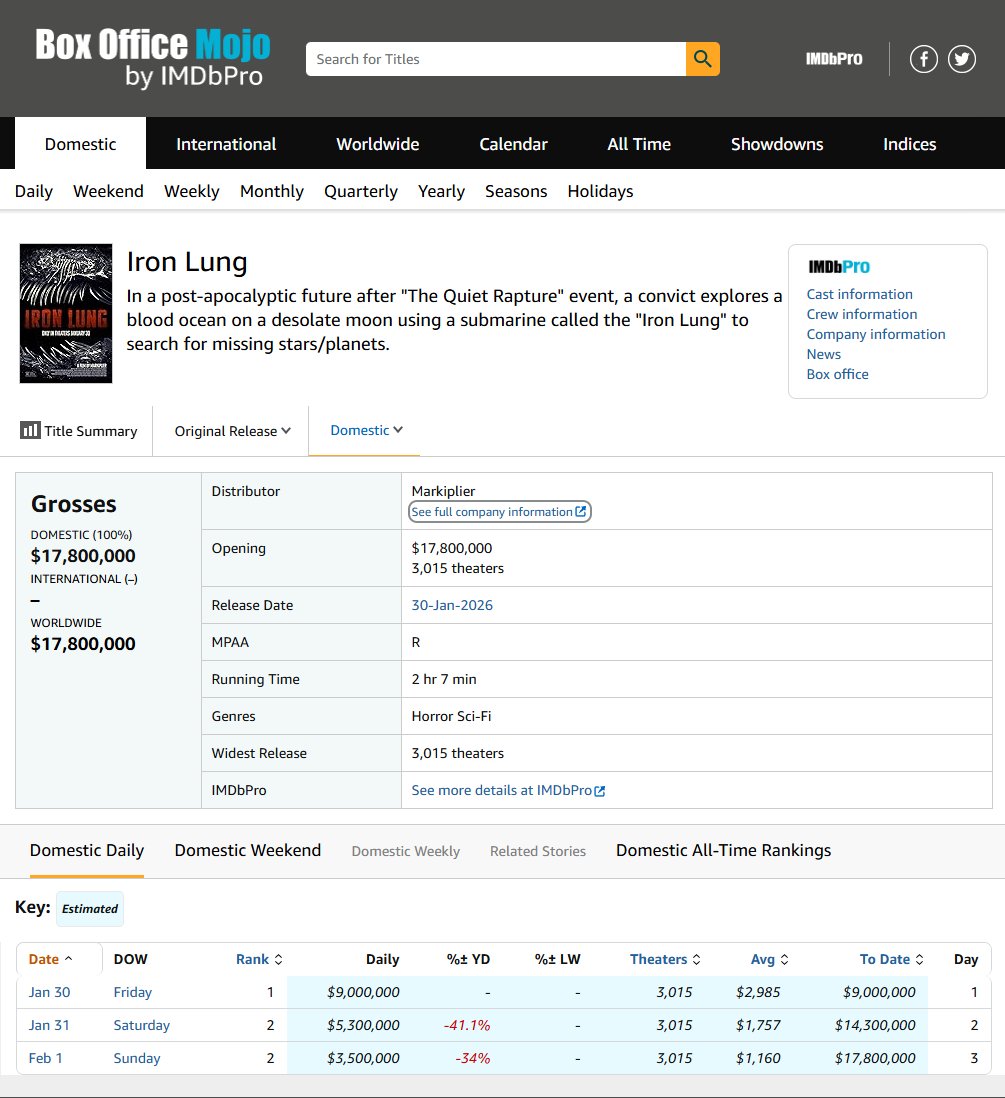Click the Iron Lung poster thumbnail

pos(66,313)
